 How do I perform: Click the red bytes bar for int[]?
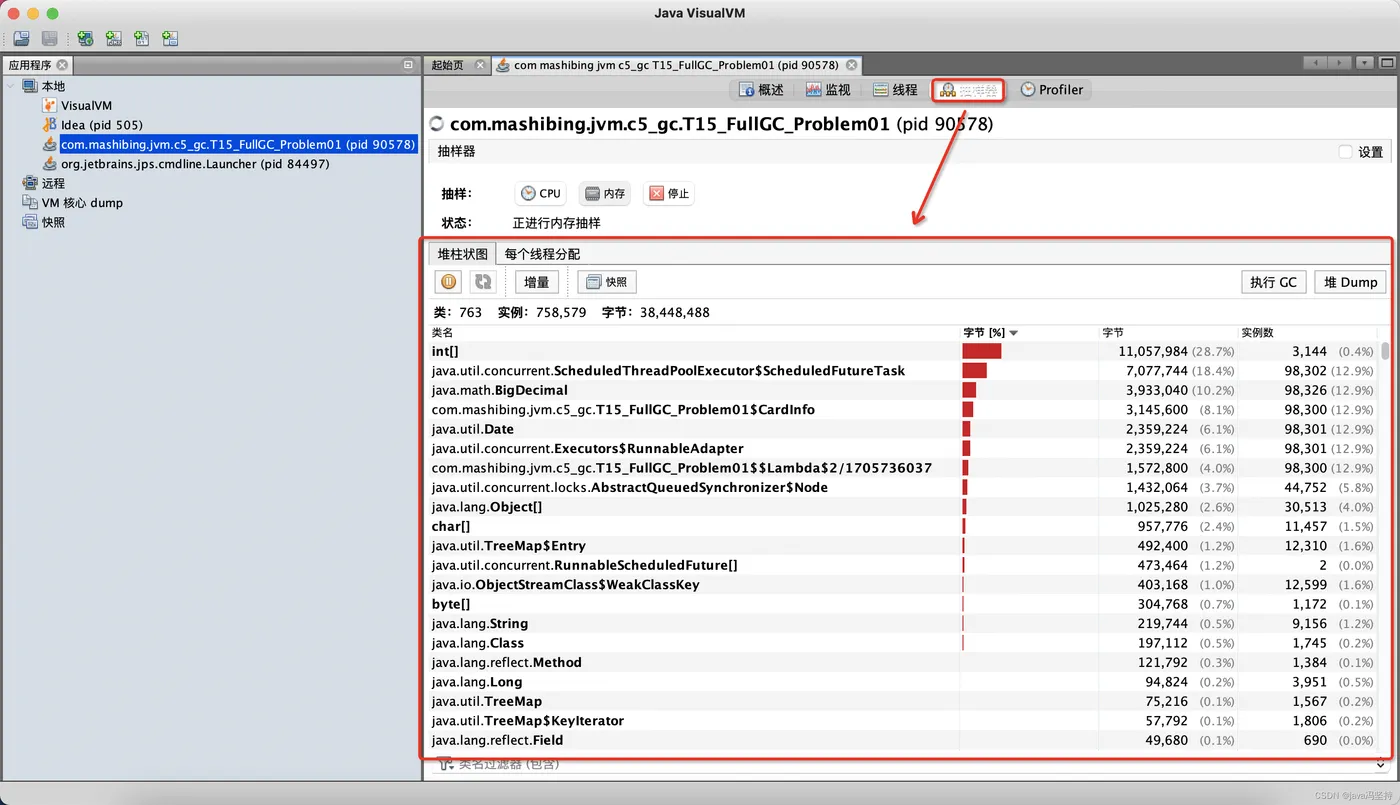[982, 351]
